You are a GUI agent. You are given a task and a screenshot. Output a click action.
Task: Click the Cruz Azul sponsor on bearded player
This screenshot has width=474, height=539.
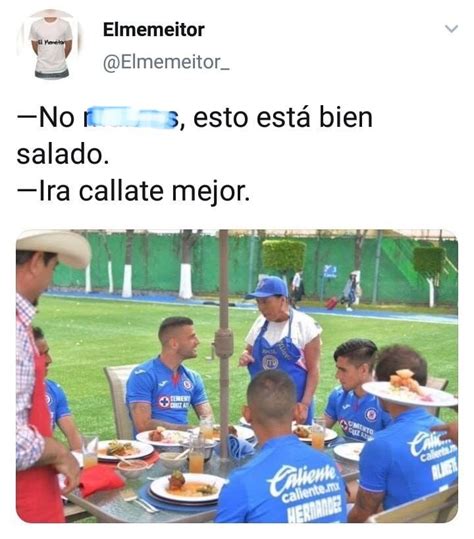click(x=175, y=401)
